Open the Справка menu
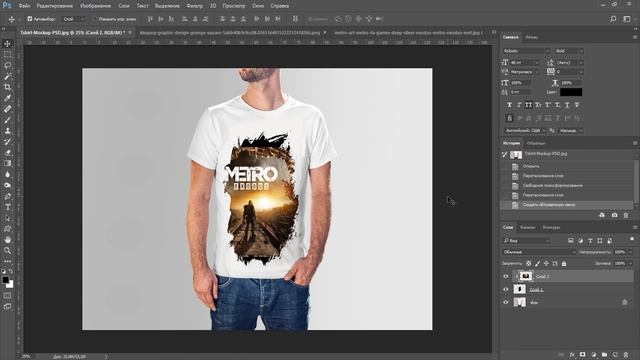 [x=280, y=6]
